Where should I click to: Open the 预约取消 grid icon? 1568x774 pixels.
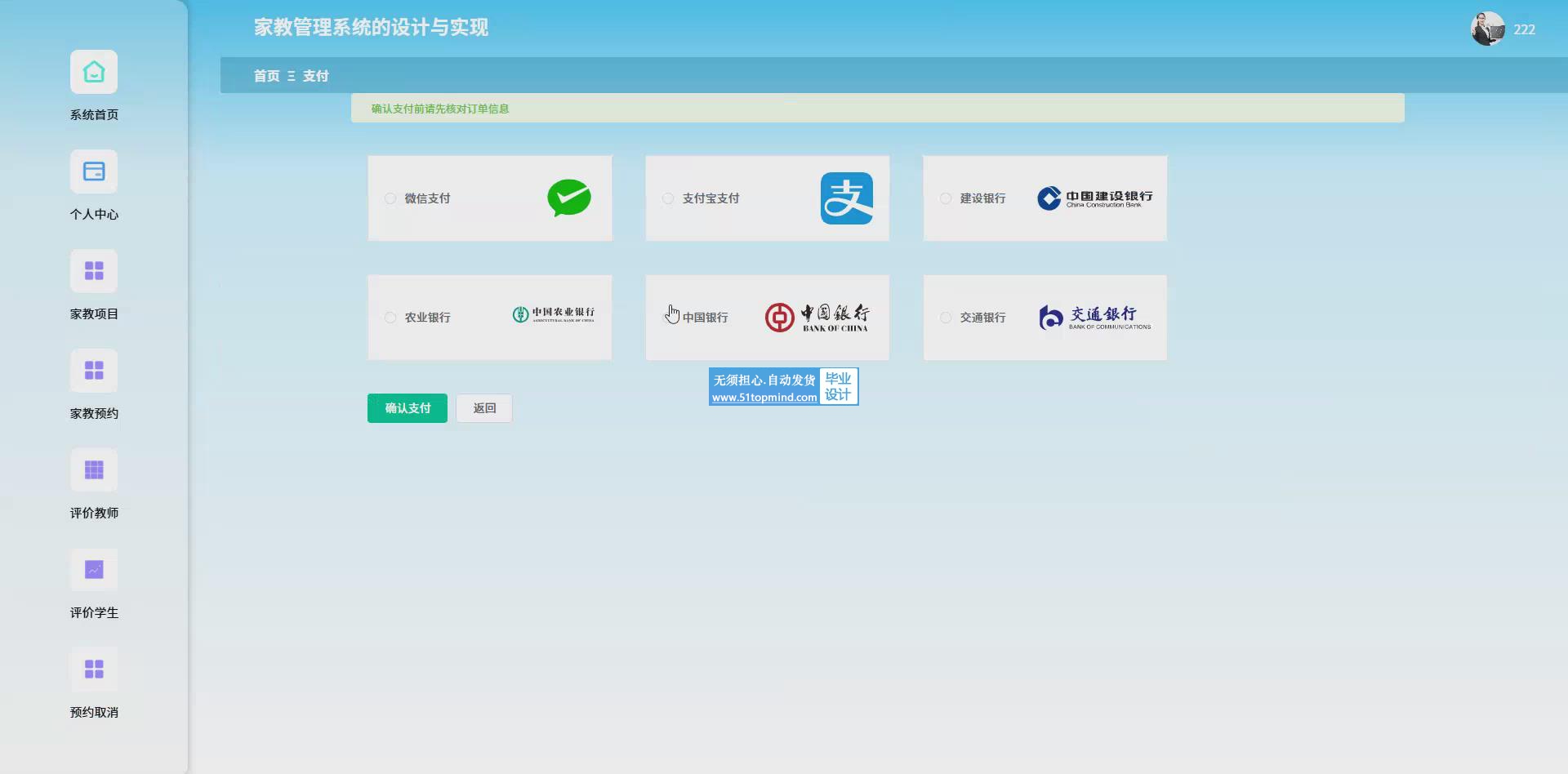click(x=94, y=669)
